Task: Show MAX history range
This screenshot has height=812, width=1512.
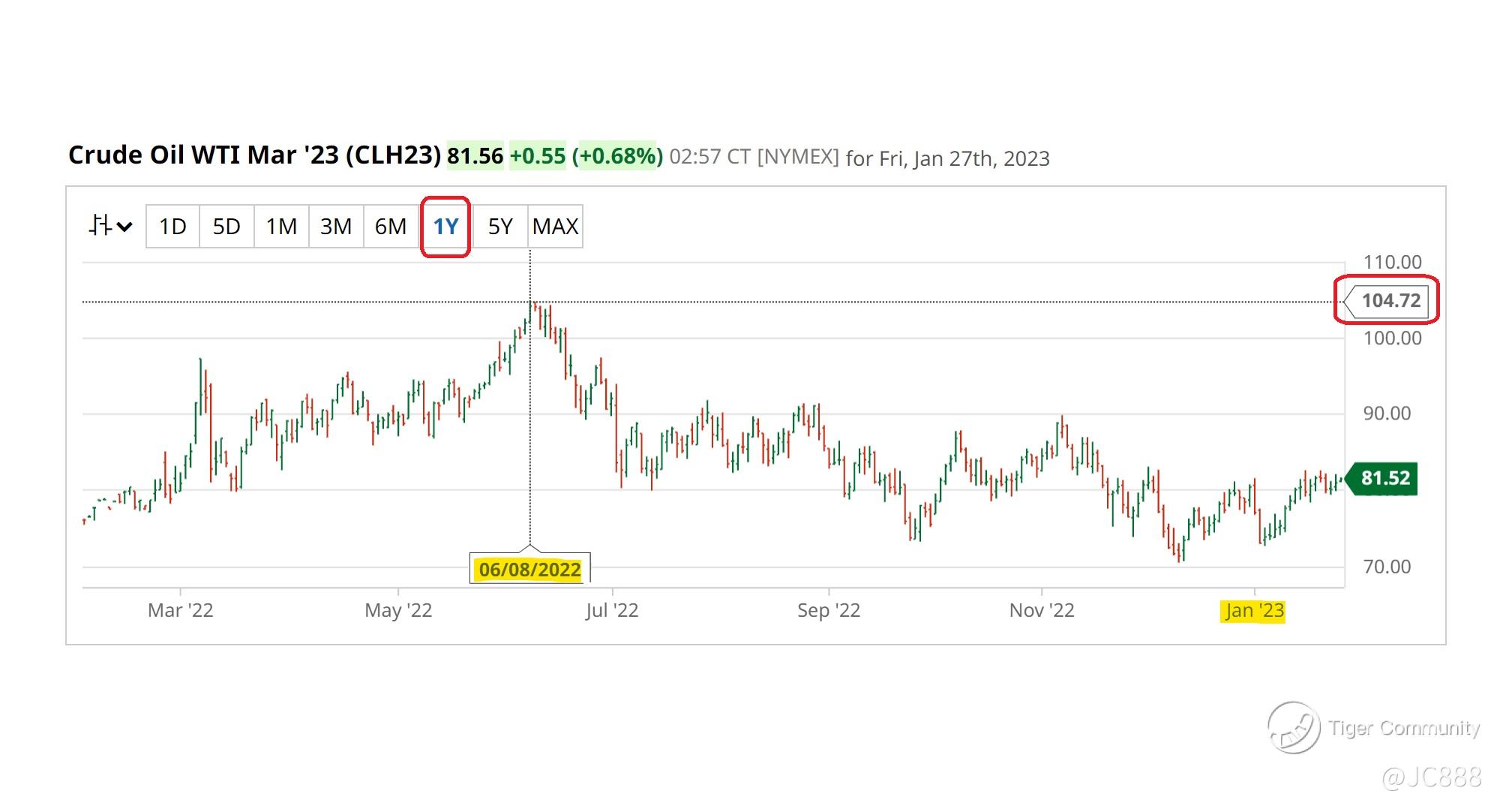Action: [x=555, y=226]
